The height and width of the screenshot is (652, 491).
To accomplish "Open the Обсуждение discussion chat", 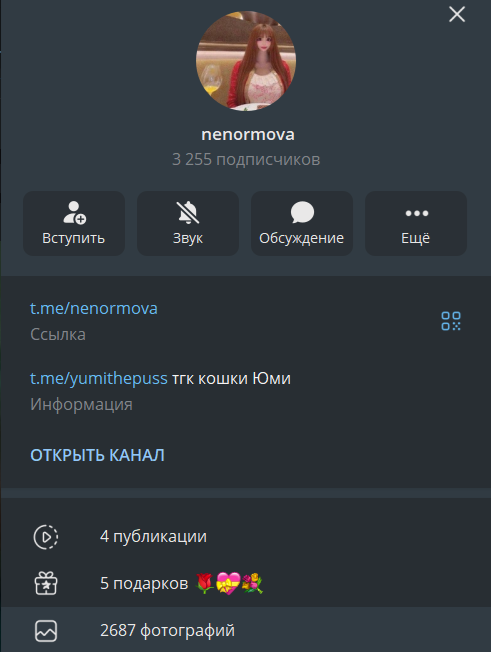I will tap(302, 223).
